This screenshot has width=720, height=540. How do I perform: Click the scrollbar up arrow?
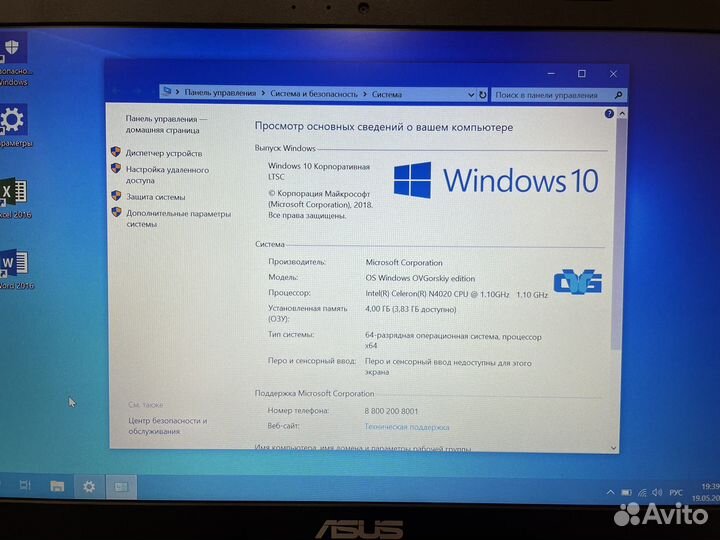click(622, 113)
